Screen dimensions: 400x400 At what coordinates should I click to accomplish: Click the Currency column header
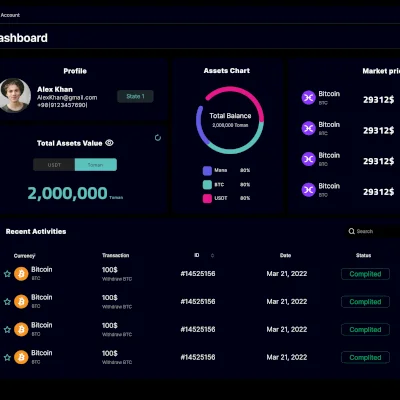pos(24,256)
